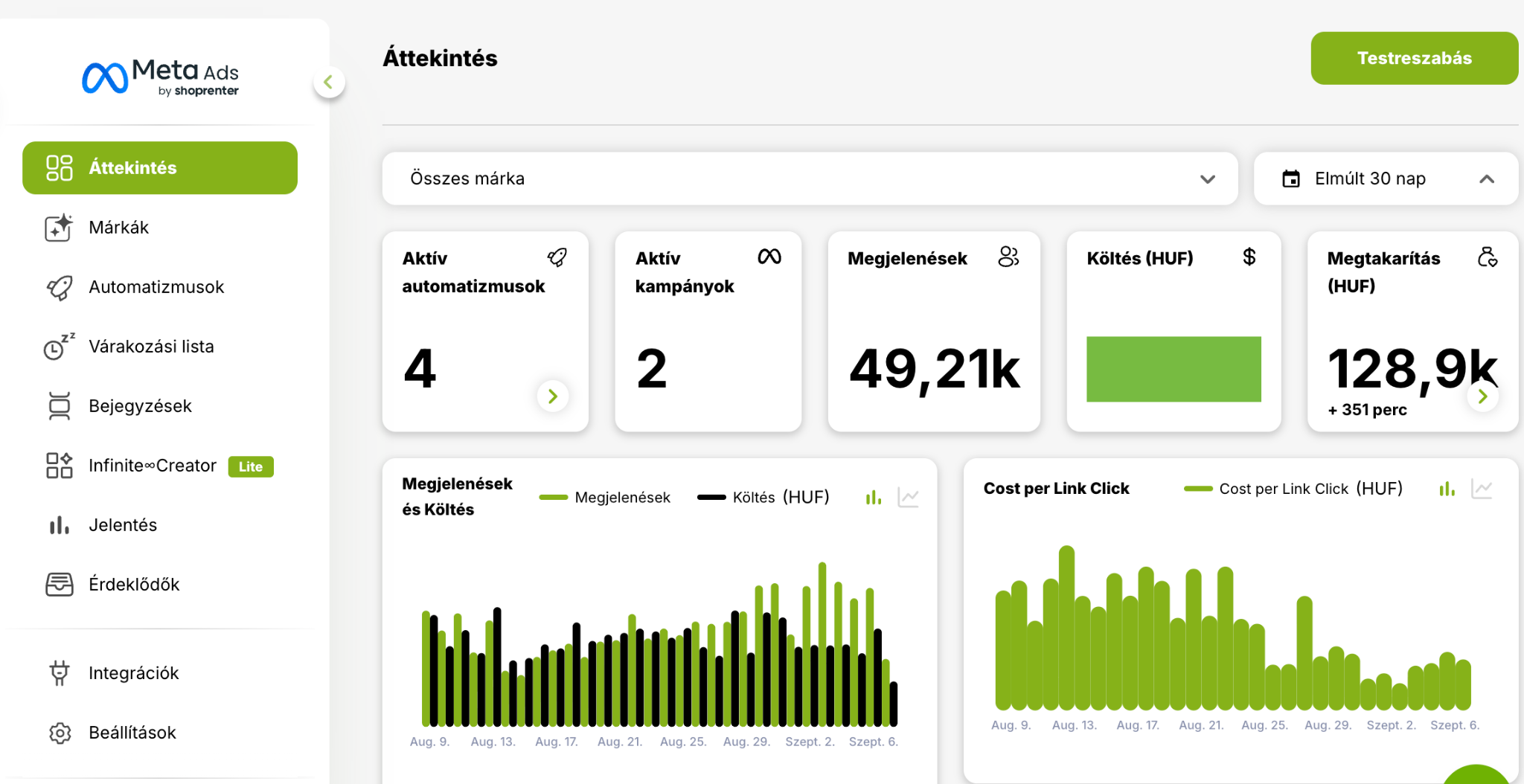Click the Bejegyzések sidebar icon
The image size is (1524, 784).
click(x=59, y=406)
